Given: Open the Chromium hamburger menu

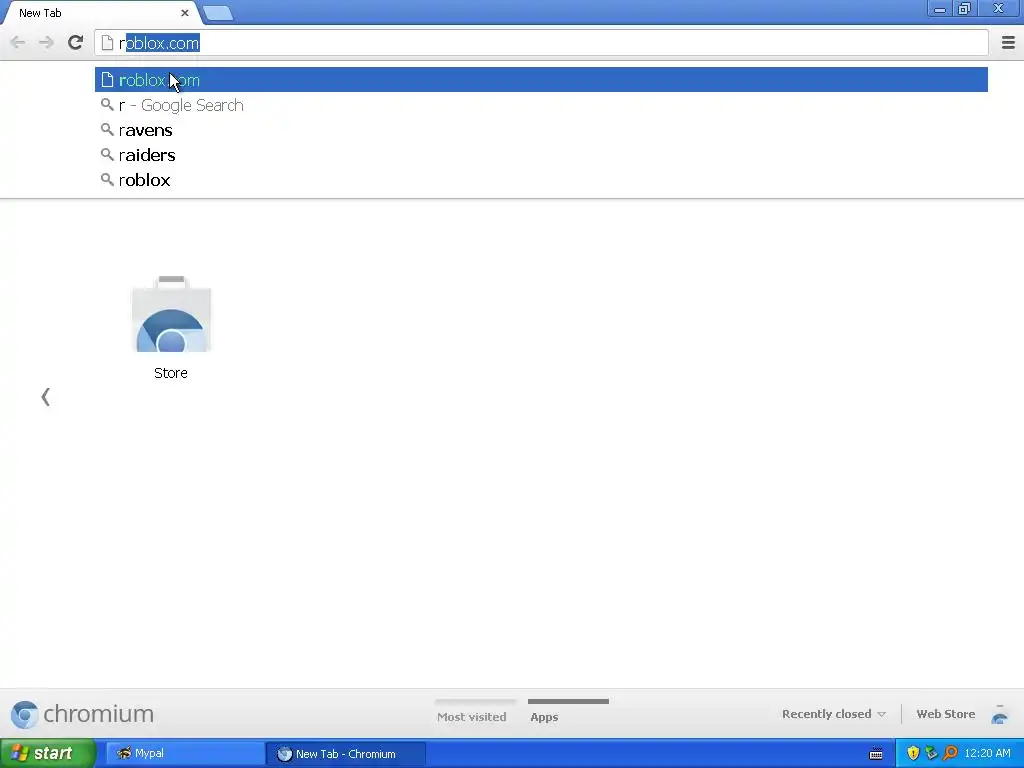Looking at the screenshot, I should [1008, 43].
